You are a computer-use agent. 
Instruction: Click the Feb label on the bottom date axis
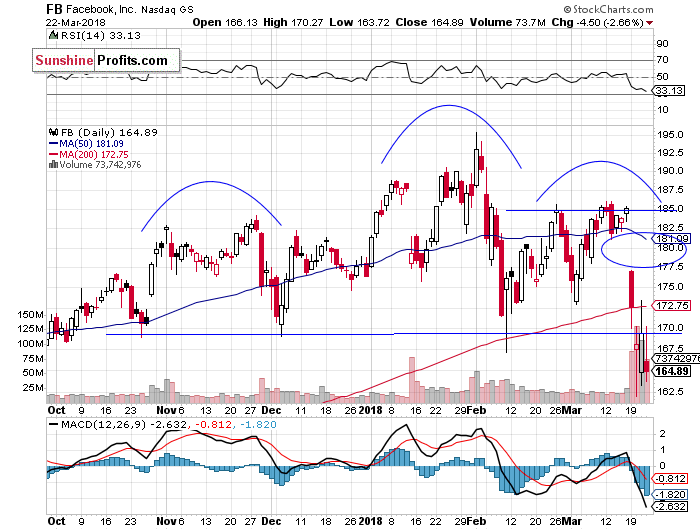point(477,522)
